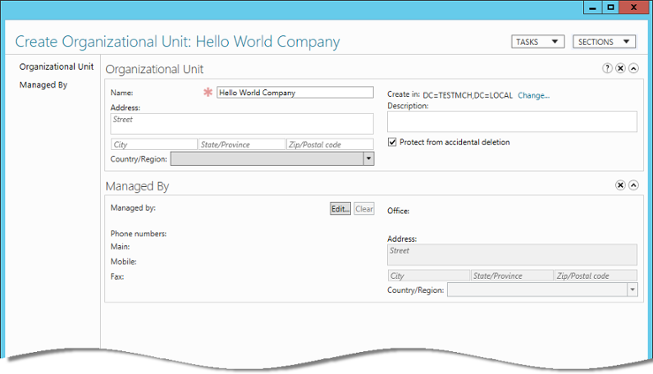The width and height of the screenshot is (653, 374).
Task: Click the Managed By Zip/Postal code field
Action: click(x=596, y=276)
